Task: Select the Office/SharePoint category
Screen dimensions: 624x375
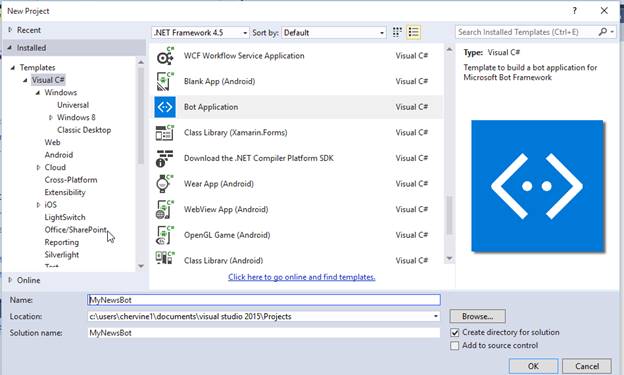Action: coord(76,230)
